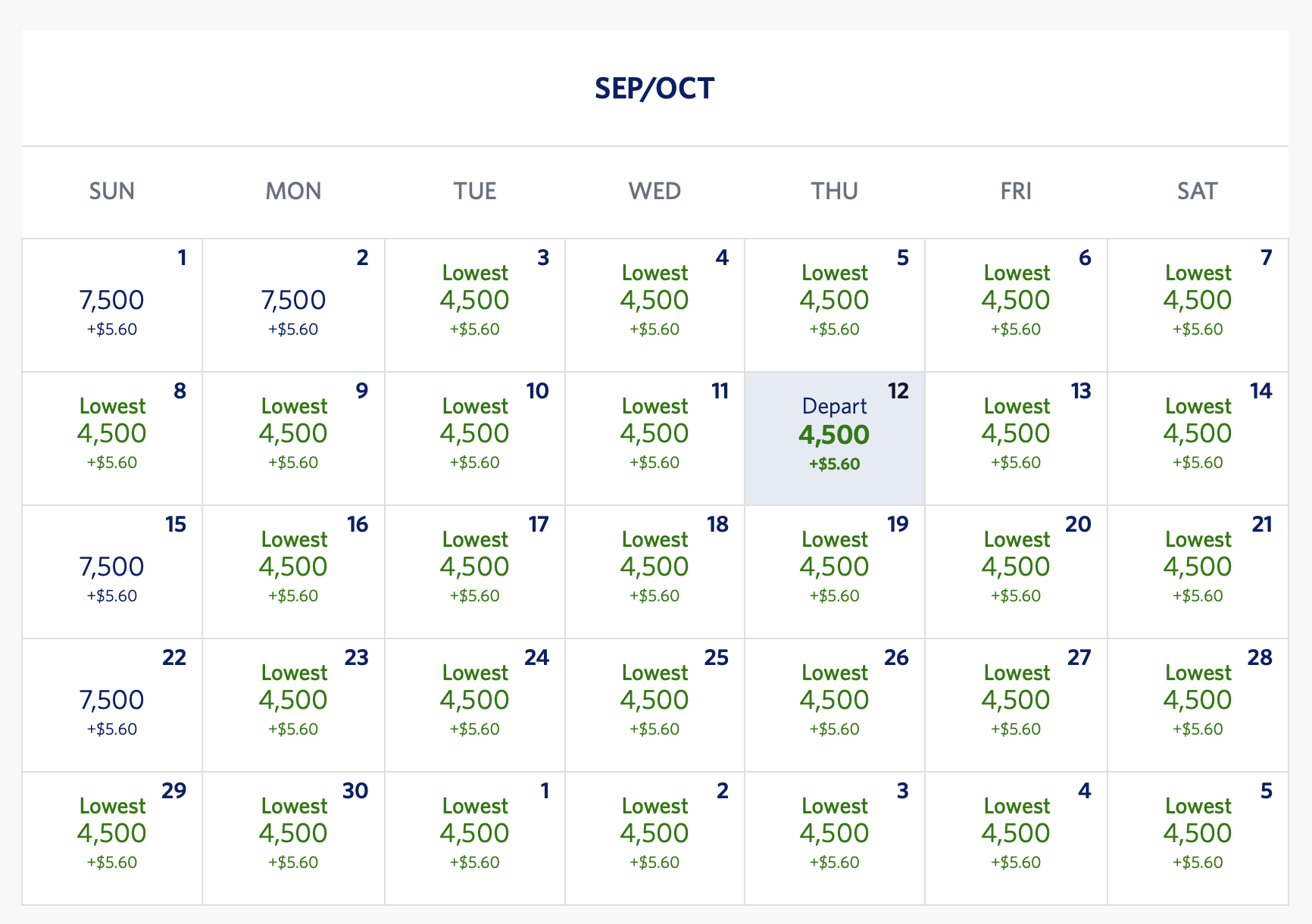
Task: Pick the lowest fare on September 3
Action: click(475, 305)
